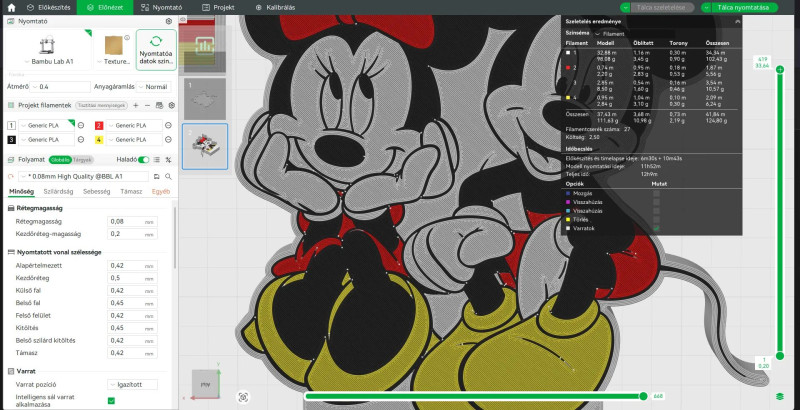Switch process scope to Globális
Viewport: 800px width, 410px height.
coord(60,160)
